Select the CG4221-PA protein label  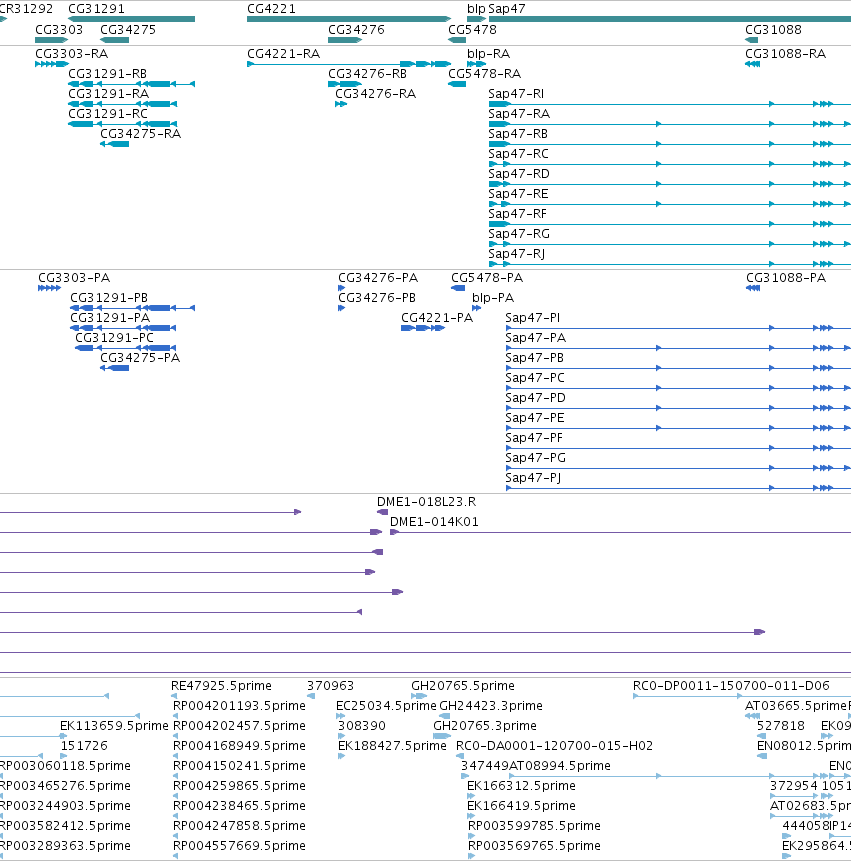(x=436, y=318)
